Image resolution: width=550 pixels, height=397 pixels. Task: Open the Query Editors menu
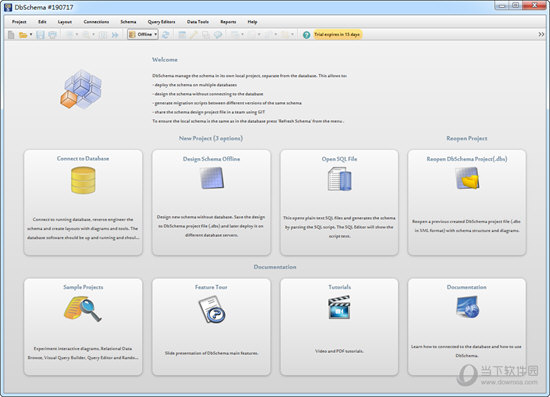(161, 22)
